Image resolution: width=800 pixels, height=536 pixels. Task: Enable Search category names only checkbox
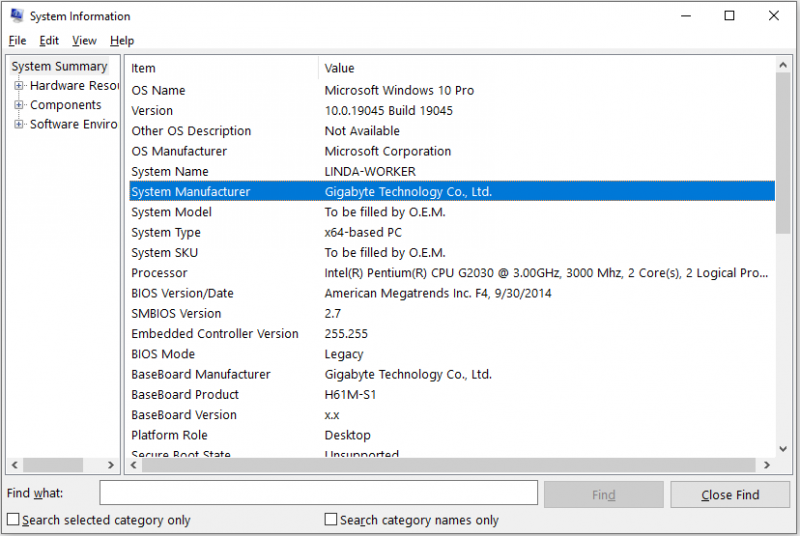coord(331,520)
